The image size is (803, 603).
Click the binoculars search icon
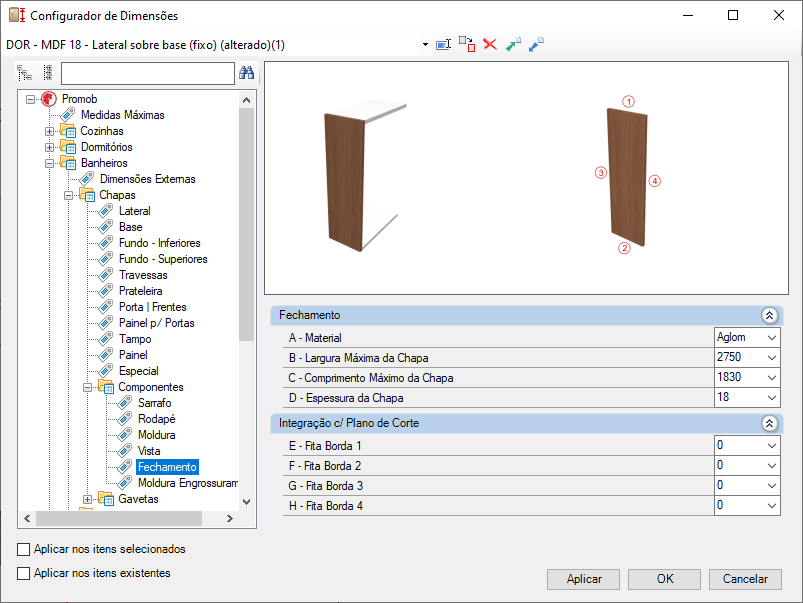click(246, 73)
